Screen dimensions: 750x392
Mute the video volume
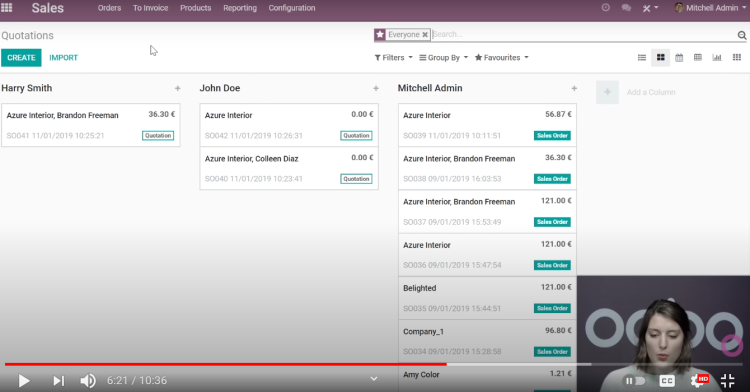click(x=88, y=381)
